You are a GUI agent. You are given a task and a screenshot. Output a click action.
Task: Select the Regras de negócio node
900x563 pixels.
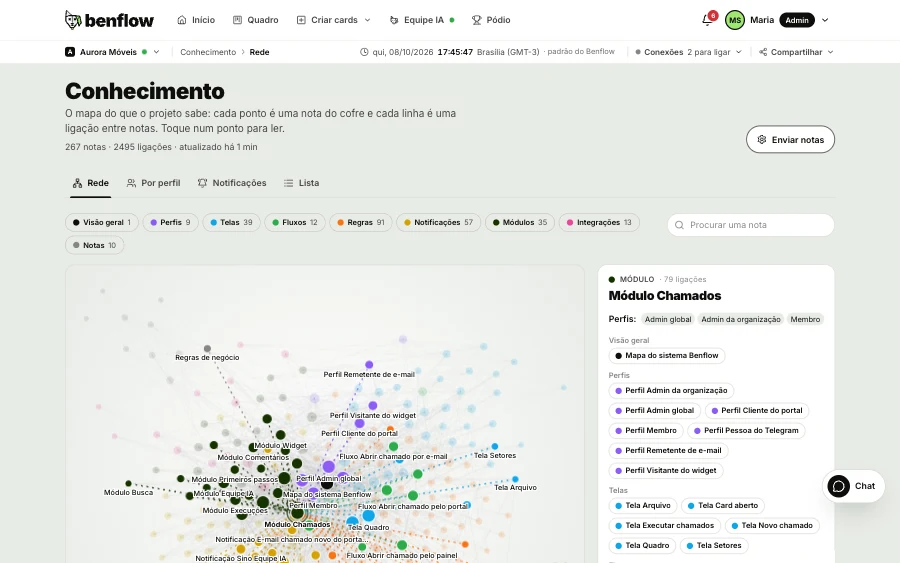[x=207, y=348]
